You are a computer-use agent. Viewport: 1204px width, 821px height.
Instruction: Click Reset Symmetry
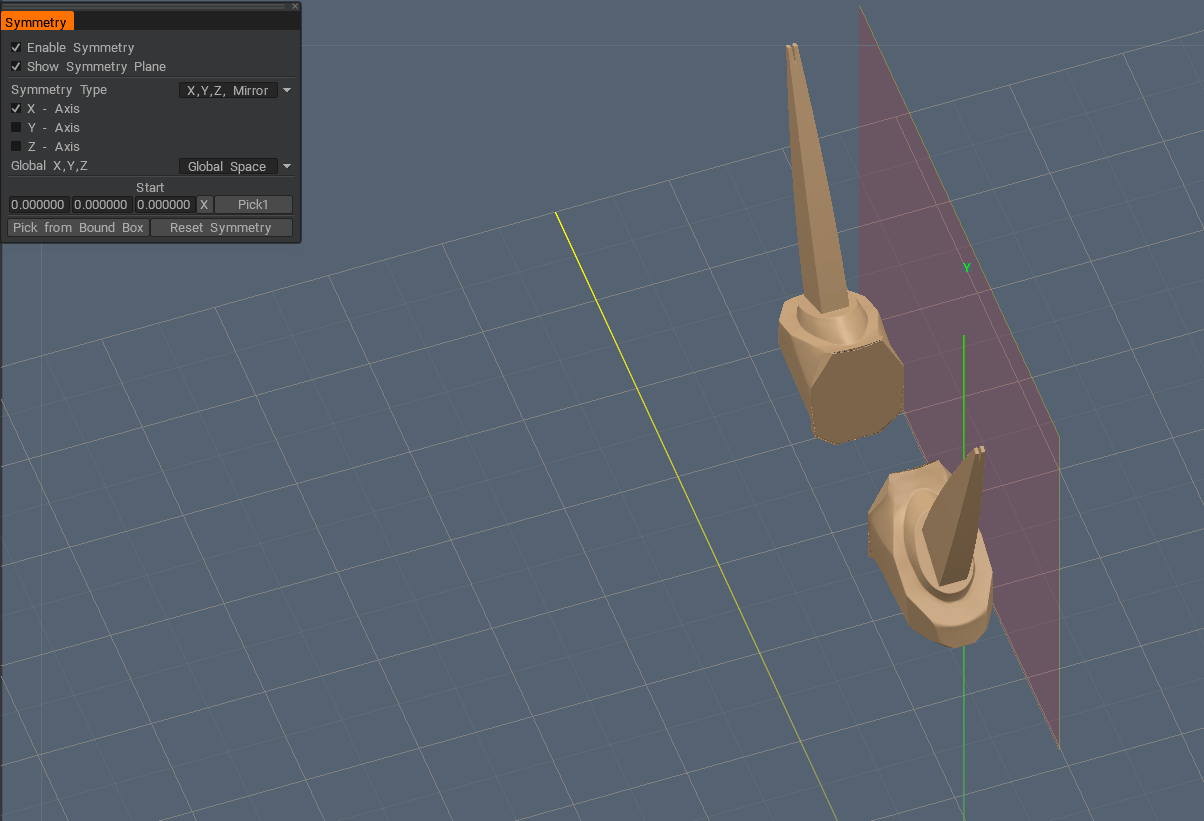point(221,228)
